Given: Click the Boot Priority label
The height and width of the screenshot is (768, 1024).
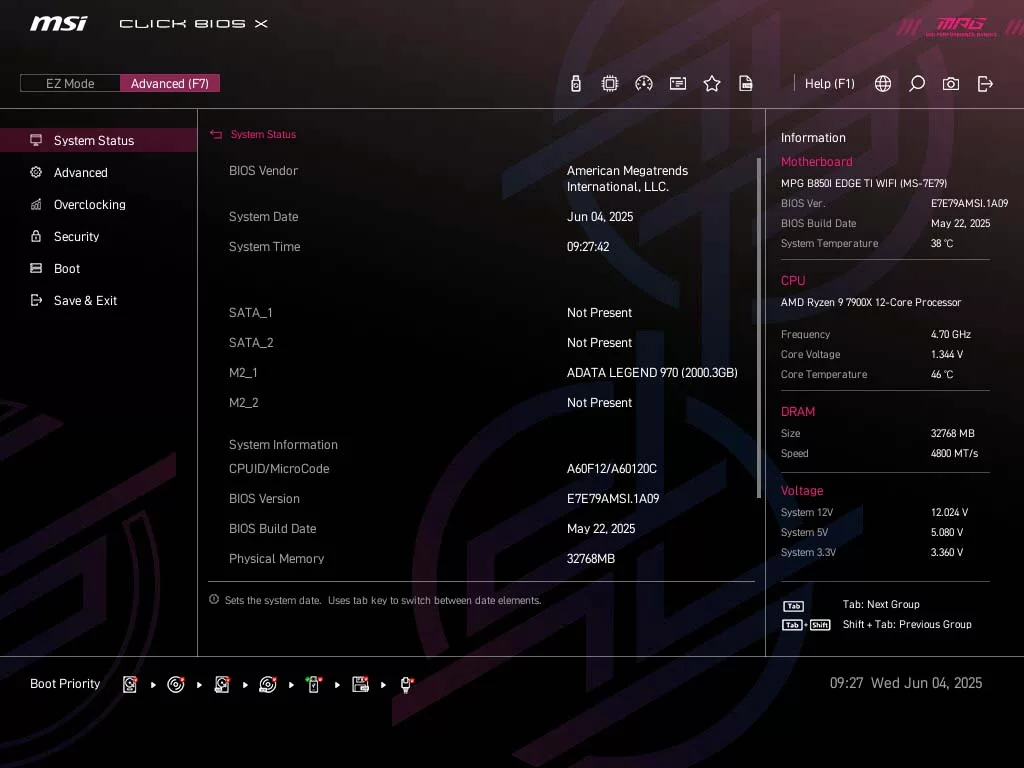Looking at the screenshot, I should point(65,684).
